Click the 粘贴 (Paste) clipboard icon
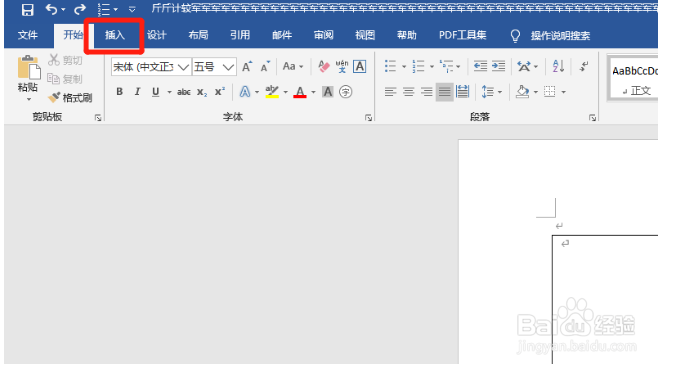The width and height of the screenshot is (674, 370). click(x=29, y=68)
